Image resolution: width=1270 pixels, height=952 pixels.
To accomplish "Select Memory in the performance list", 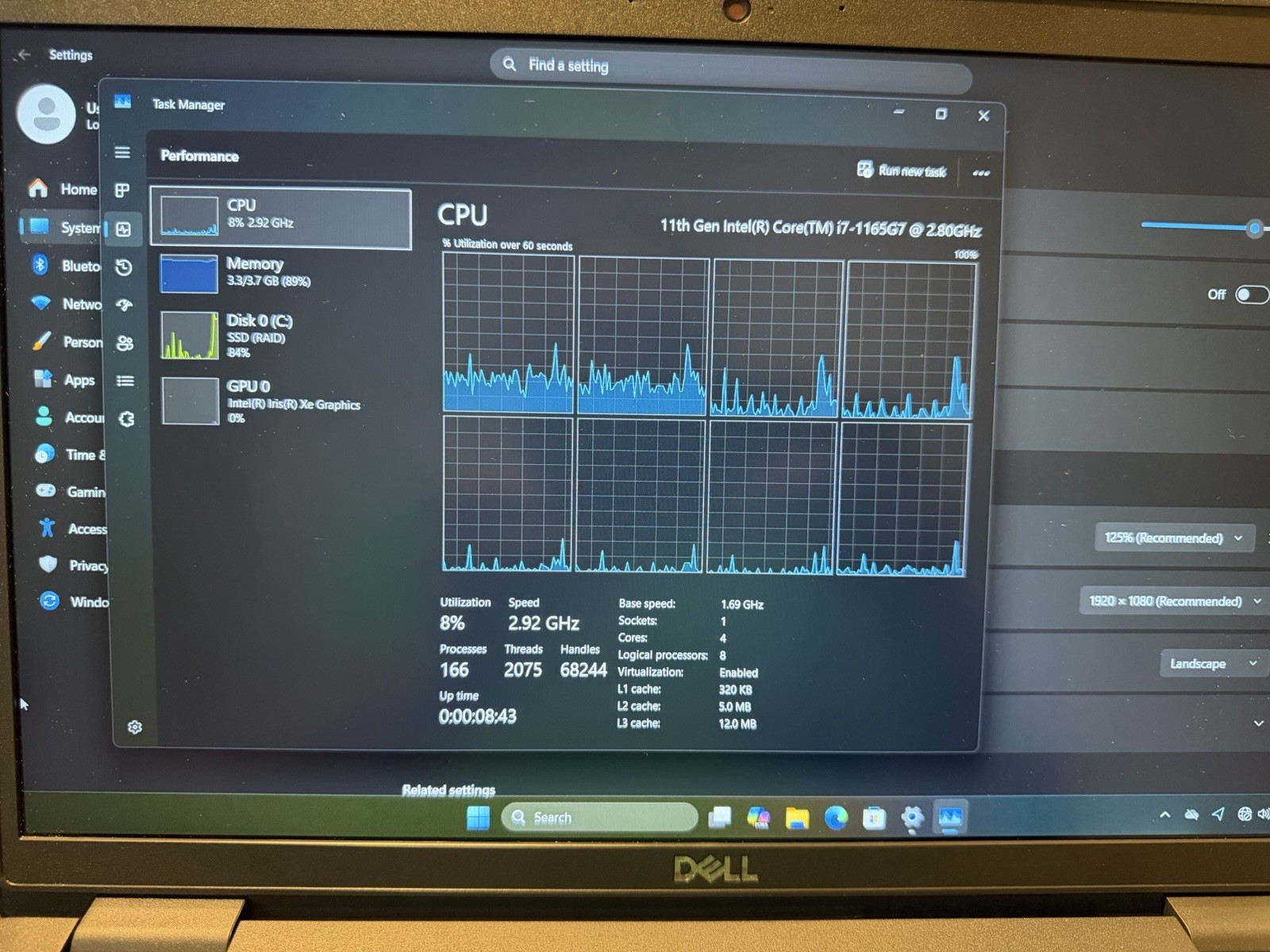I will pos(281,273).
